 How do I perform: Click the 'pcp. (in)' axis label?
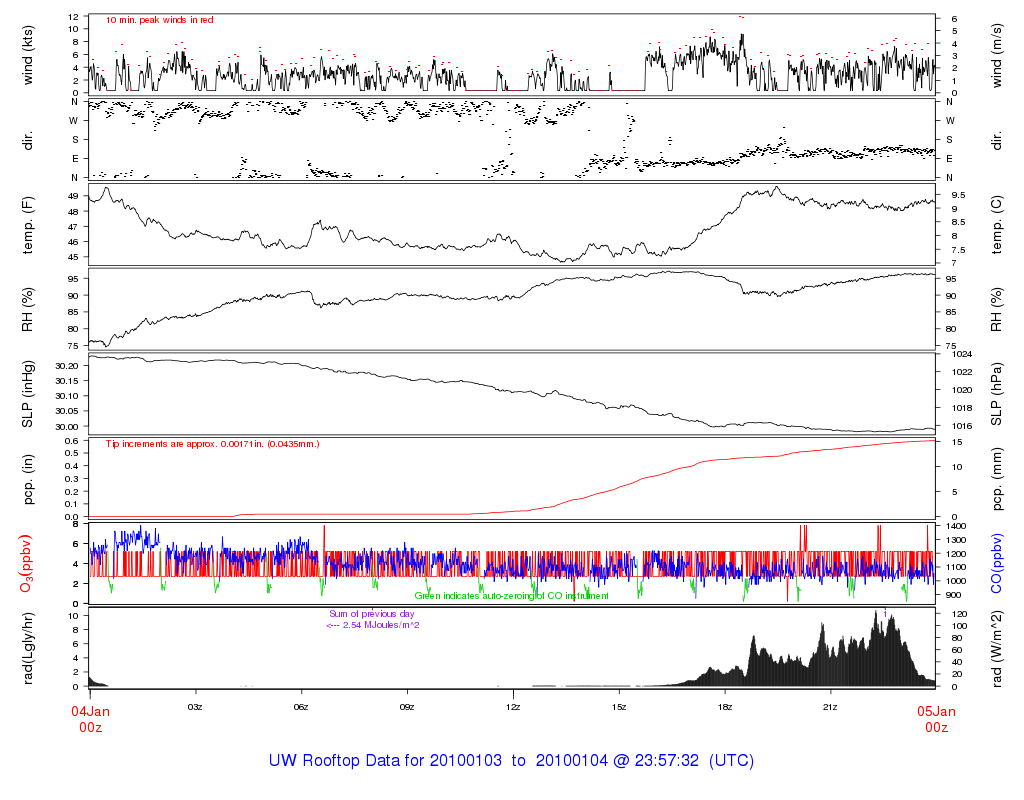pos(27,479)
